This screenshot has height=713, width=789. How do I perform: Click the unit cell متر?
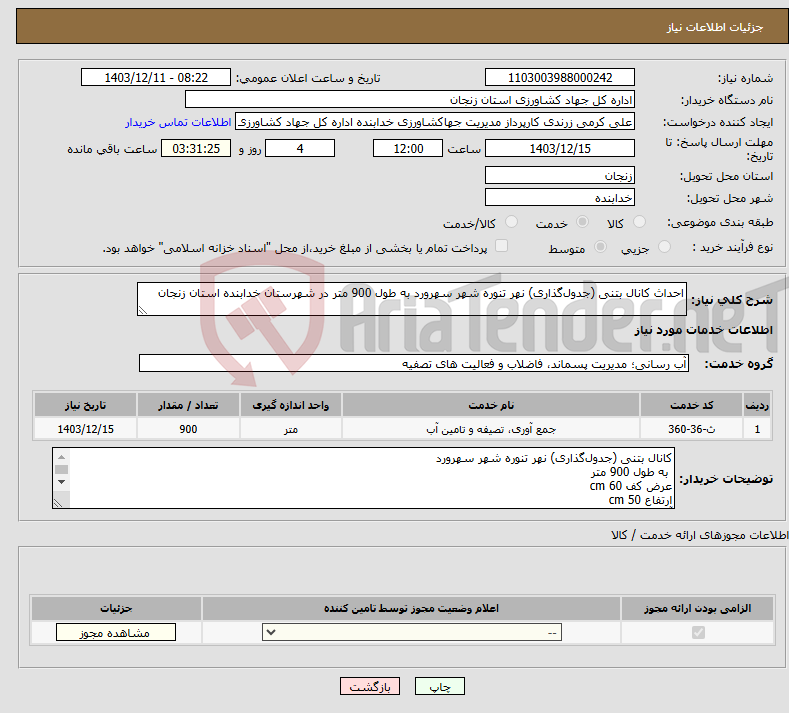pyautogui.click(x=290, y=429)
